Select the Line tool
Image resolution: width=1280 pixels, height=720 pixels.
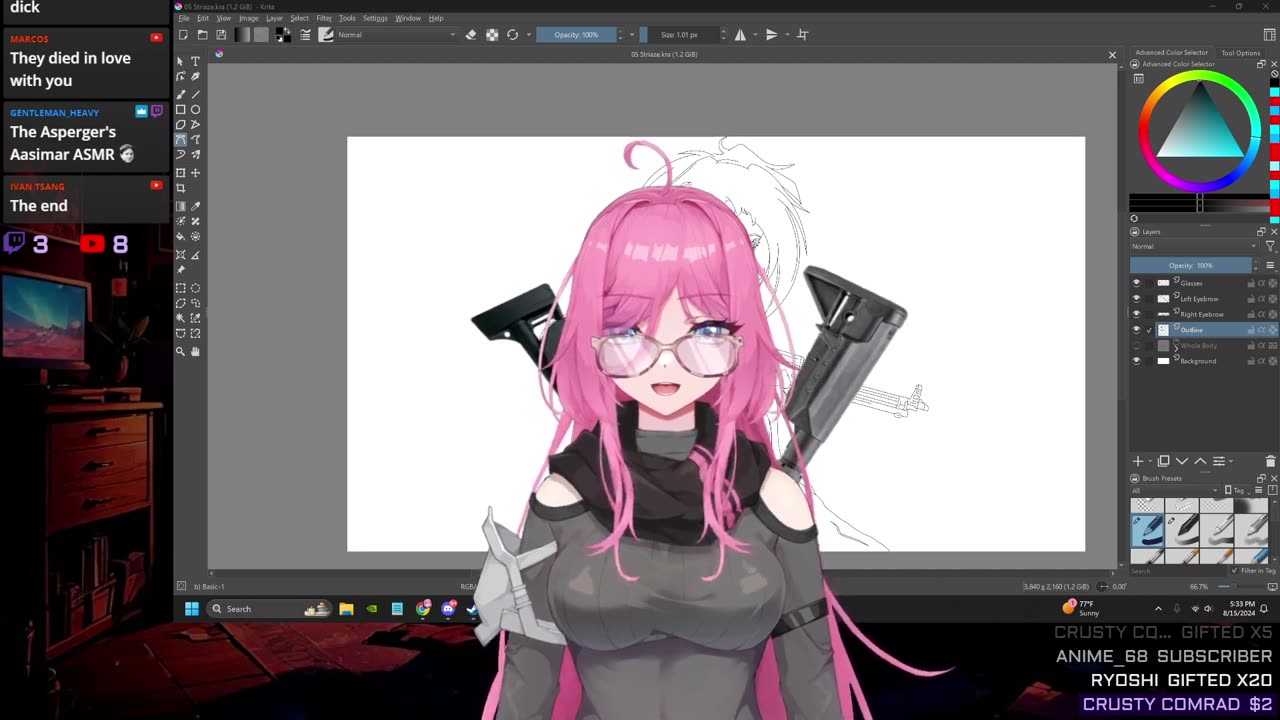pos(195,93)
